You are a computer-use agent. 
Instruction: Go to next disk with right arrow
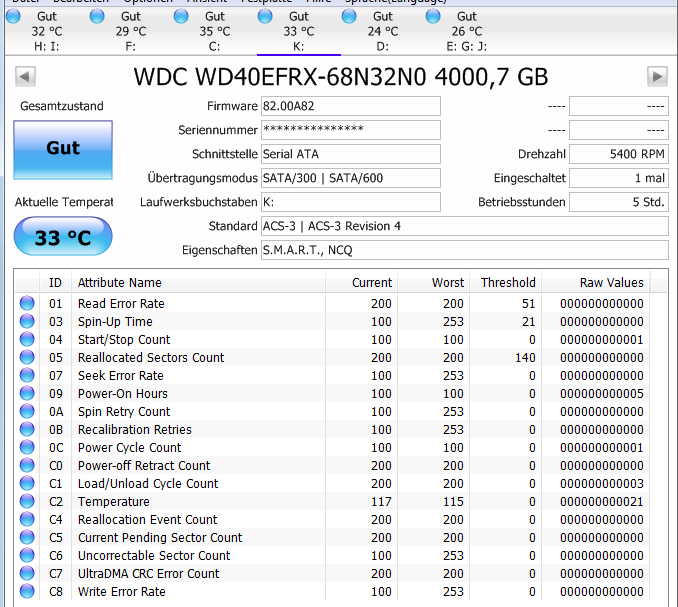coord(657,77)
